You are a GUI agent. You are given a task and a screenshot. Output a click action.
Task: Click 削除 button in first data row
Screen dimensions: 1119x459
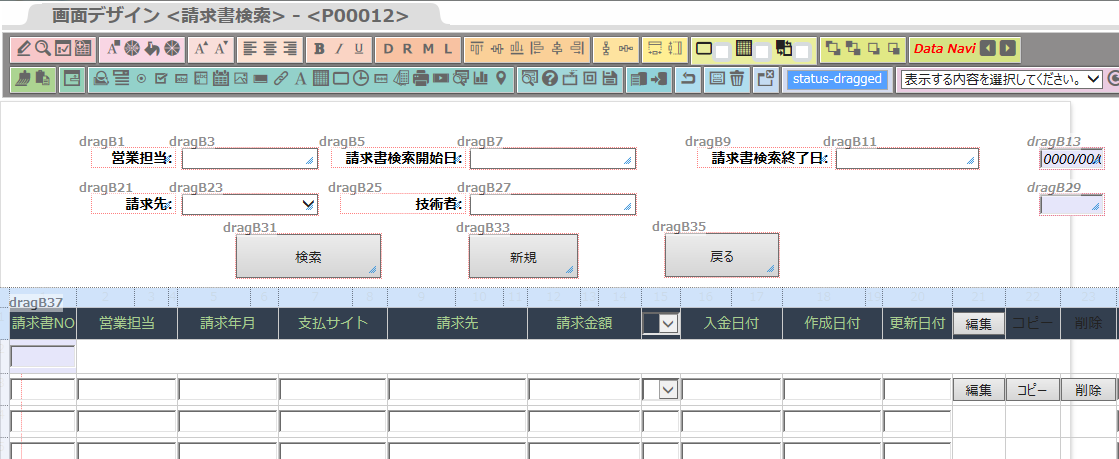coord(1088,390)
